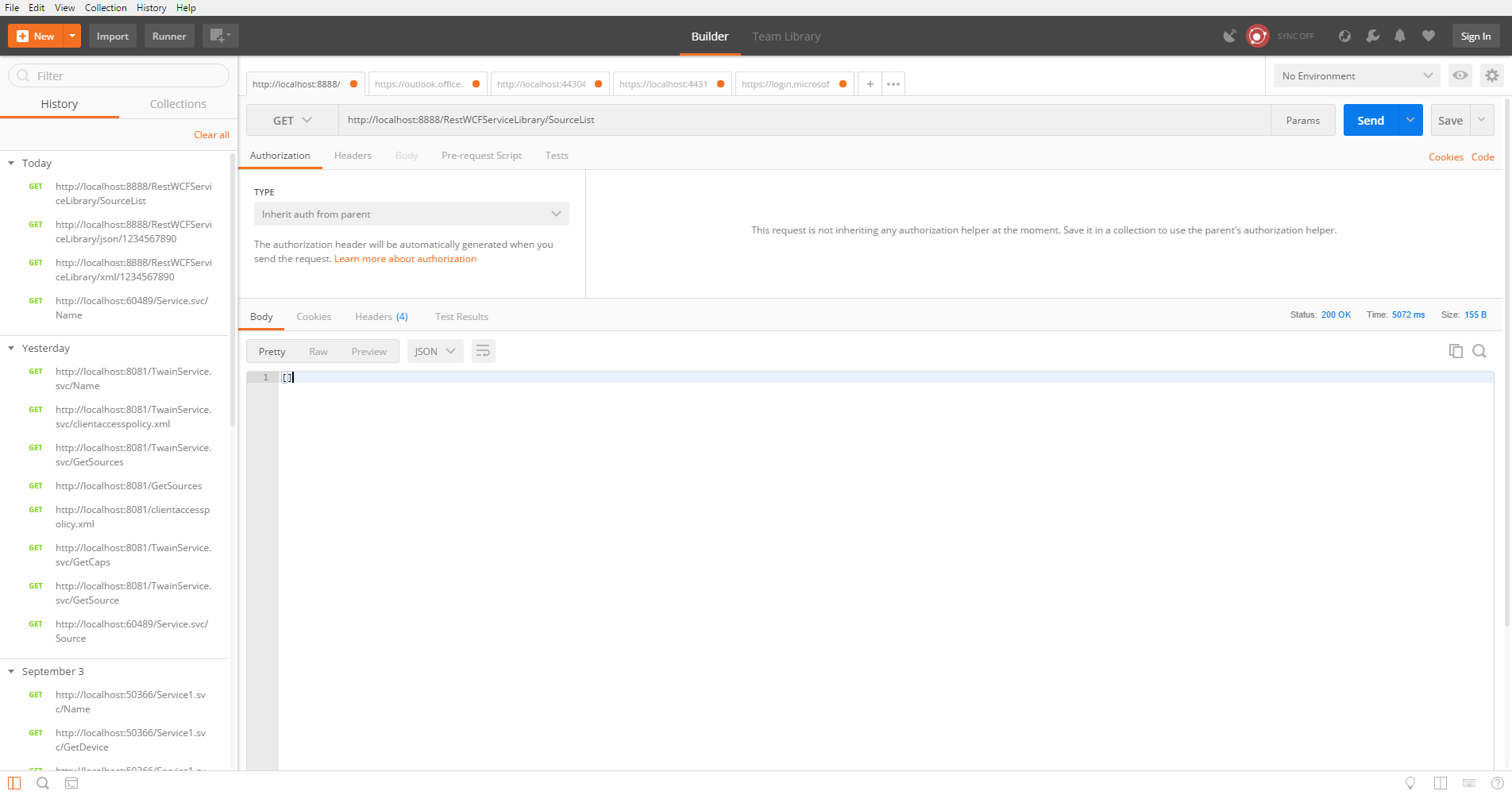Screen dimensions: 1512x795
Task: Search within the response body
Action: [x=1479, y=350]
